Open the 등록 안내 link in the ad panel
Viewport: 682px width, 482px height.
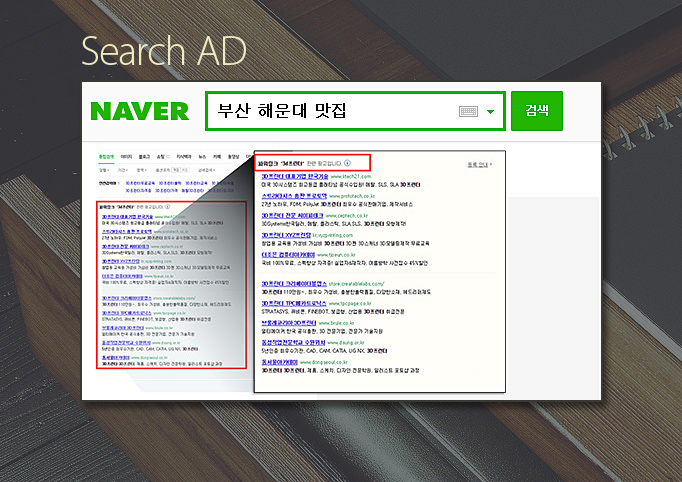pos(477,163)
